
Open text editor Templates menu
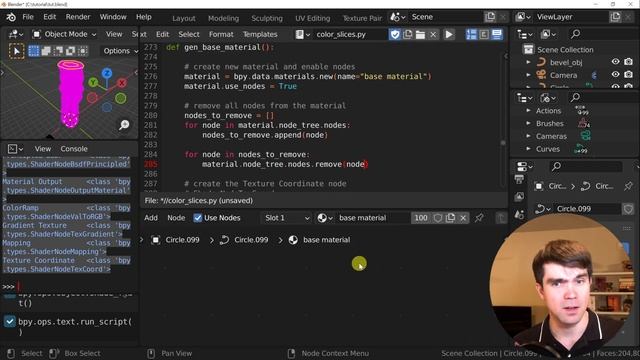coord(260,34)
